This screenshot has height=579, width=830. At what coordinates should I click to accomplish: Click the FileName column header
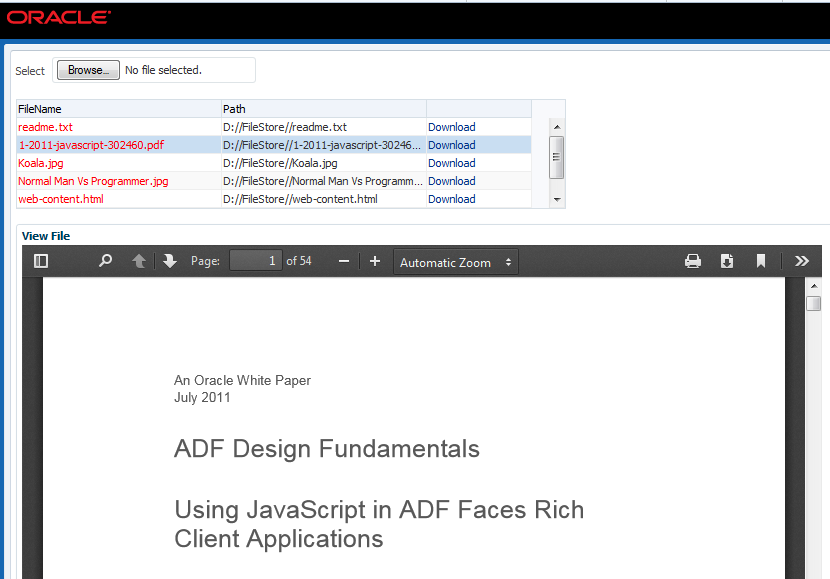coord(119,109)
